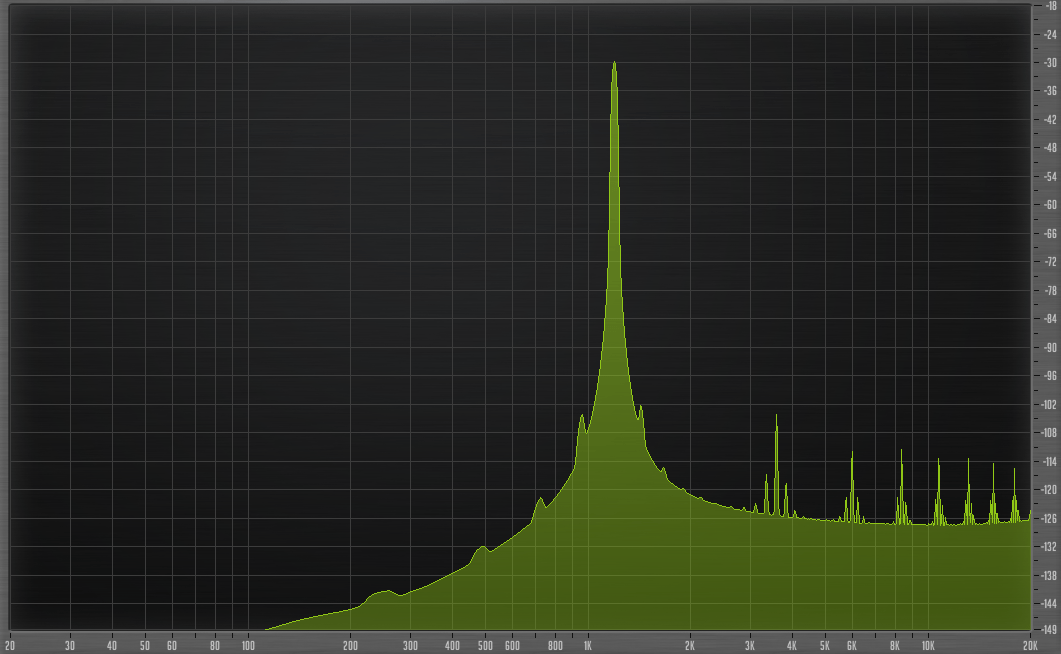Click the -102 dB level scale label

tap(1050, 405)
